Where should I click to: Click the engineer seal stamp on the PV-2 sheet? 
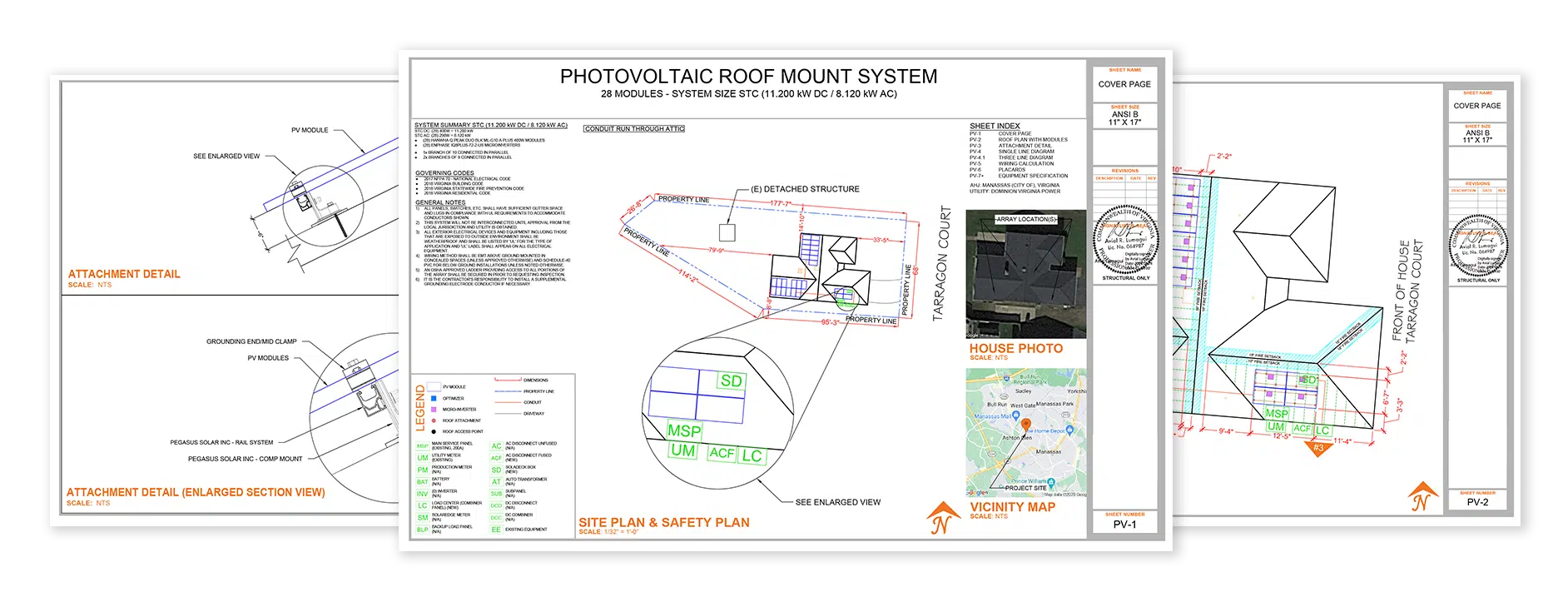click(x=1479, y=245)
